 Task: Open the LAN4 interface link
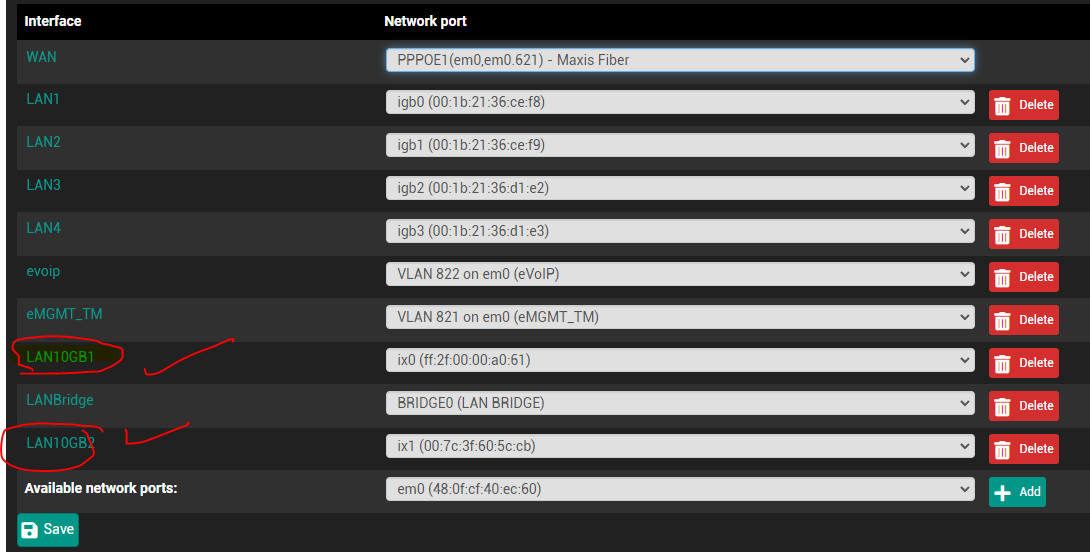coord(43,227)
